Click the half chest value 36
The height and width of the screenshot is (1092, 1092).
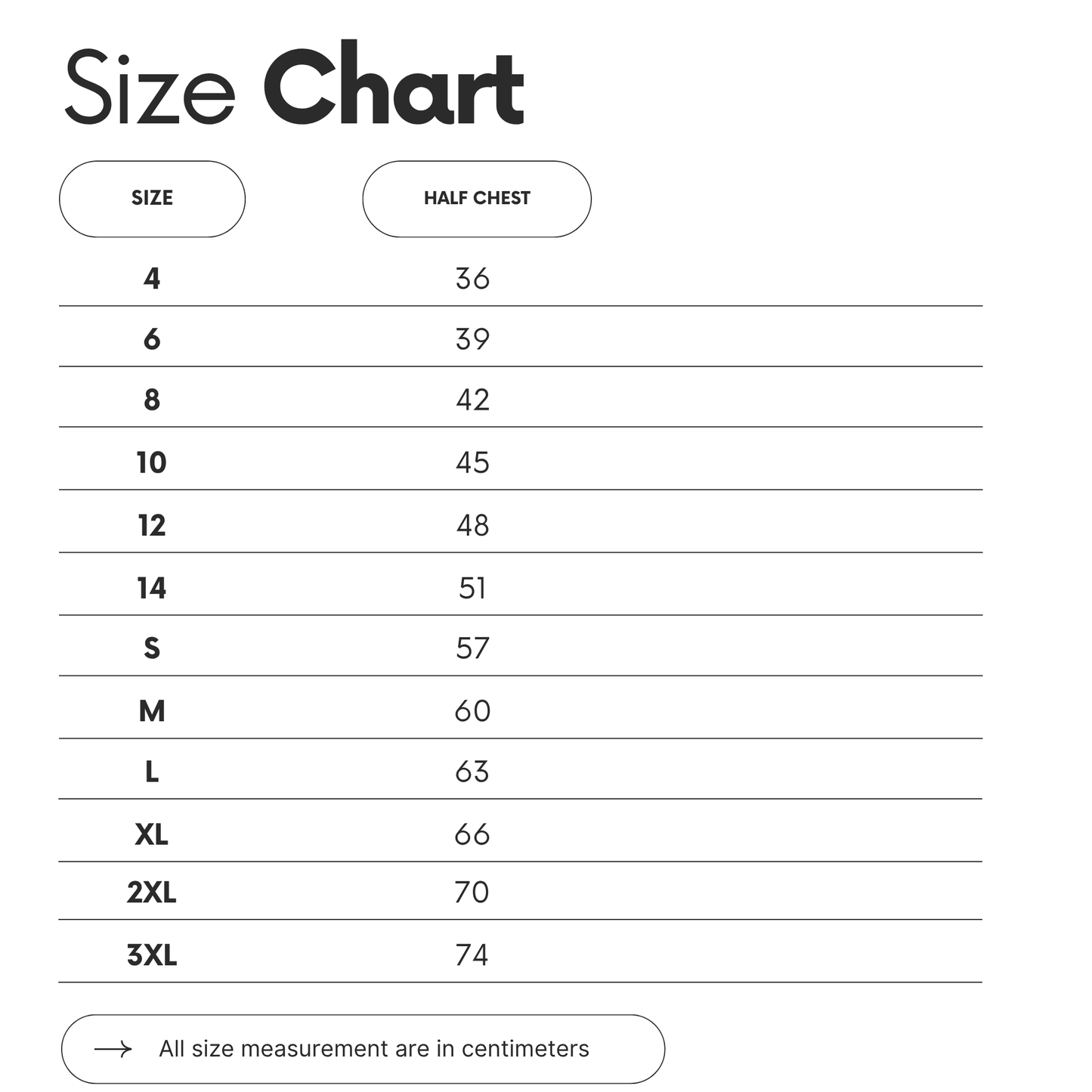click(x=472, y=279)
